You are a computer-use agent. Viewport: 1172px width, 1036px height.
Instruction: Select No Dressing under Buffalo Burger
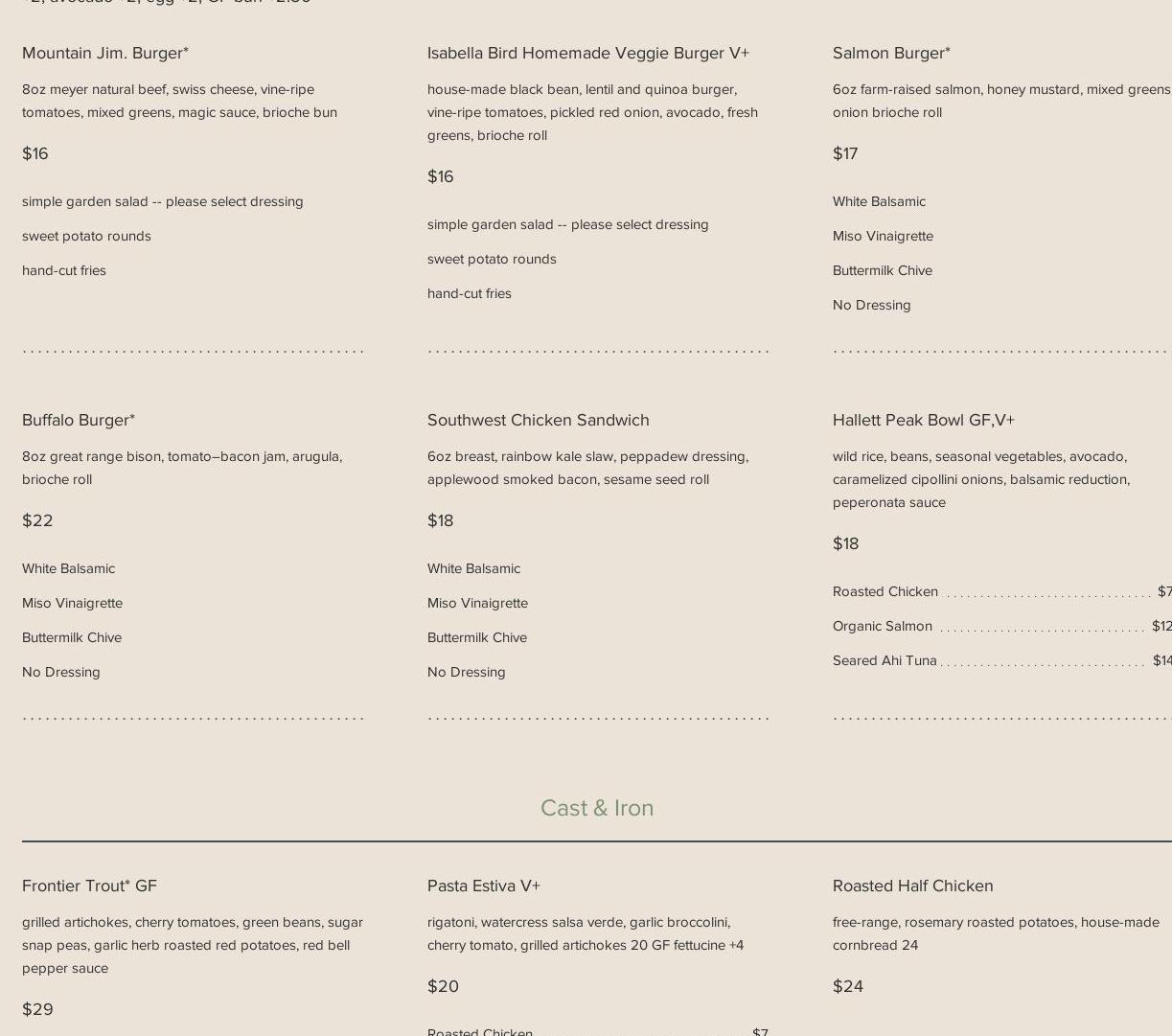61,672
